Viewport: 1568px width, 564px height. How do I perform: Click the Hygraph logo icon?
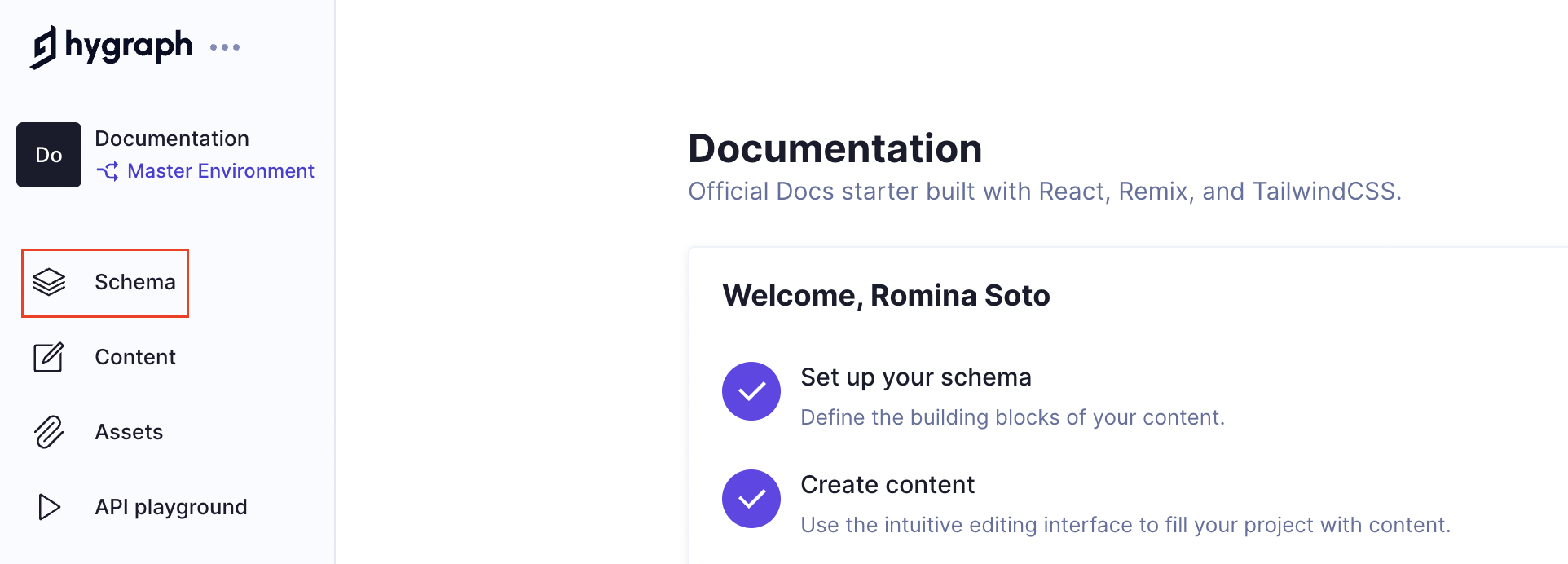[x=44, y=46]
